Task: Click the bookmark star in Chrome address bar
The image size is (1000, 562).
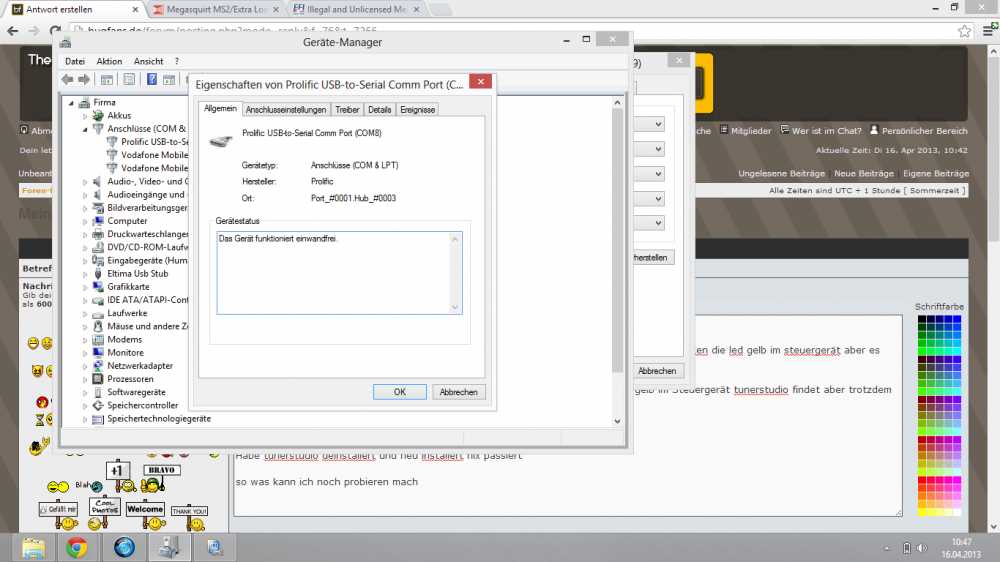Action: point(964,31)
